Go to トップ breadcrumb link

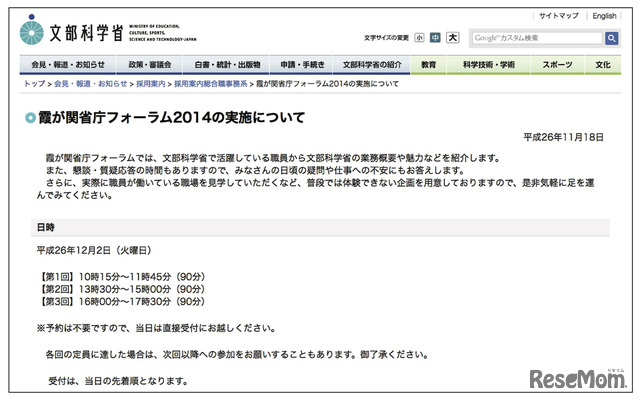(34, 84)
